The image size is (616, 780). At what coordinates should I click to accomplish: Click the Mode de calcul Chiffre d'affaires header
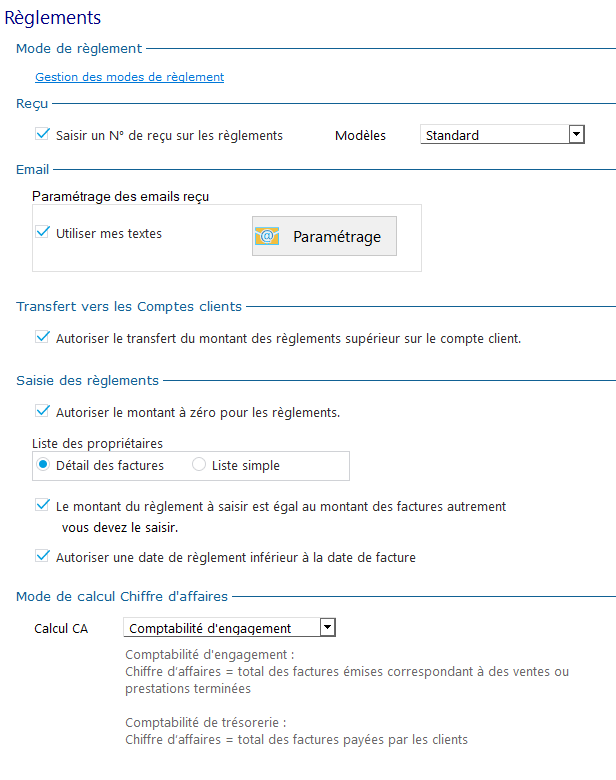point(122,596)
